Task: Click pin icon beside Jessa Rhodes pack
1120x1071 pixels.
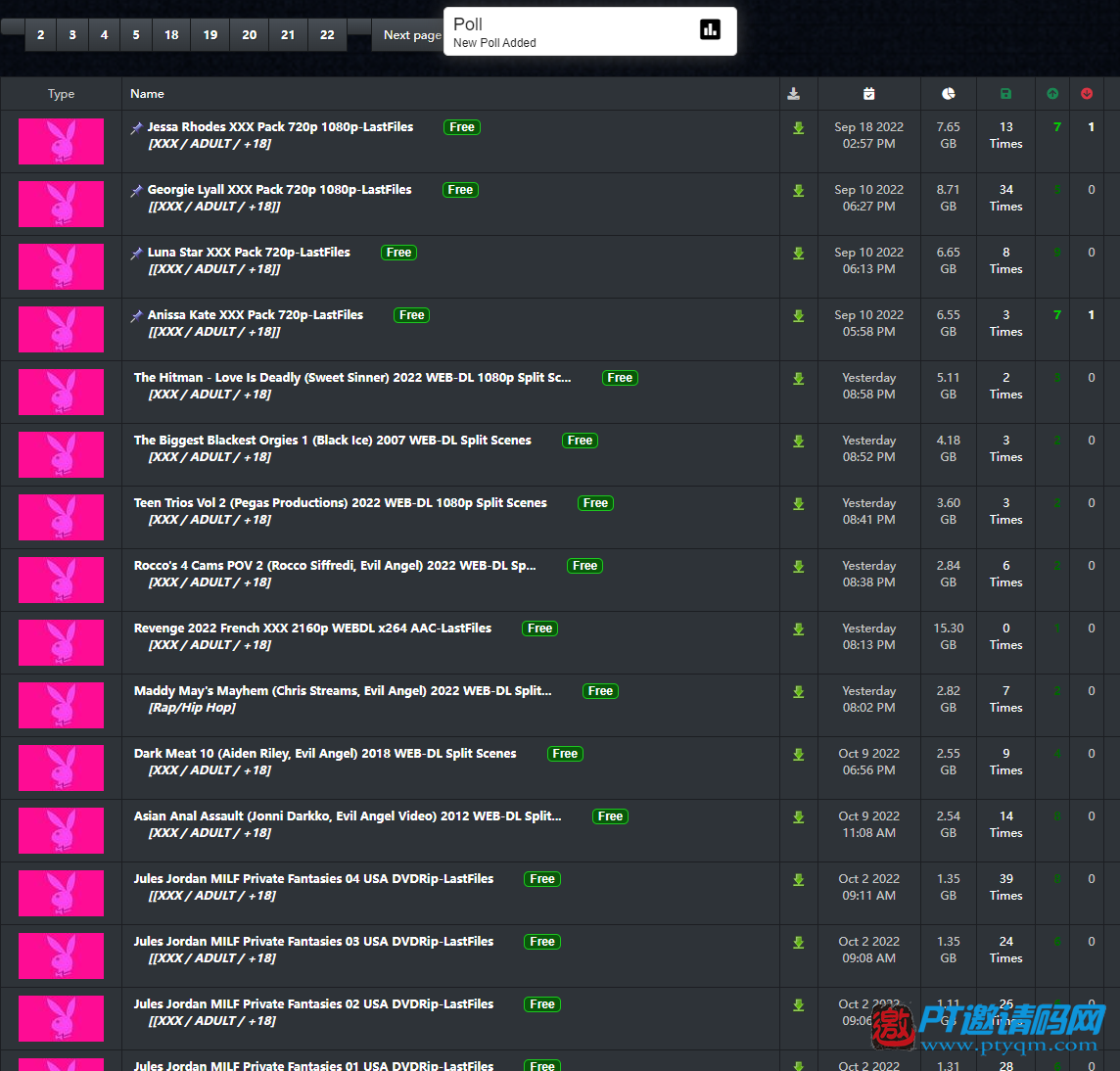Action: point(136,128)
